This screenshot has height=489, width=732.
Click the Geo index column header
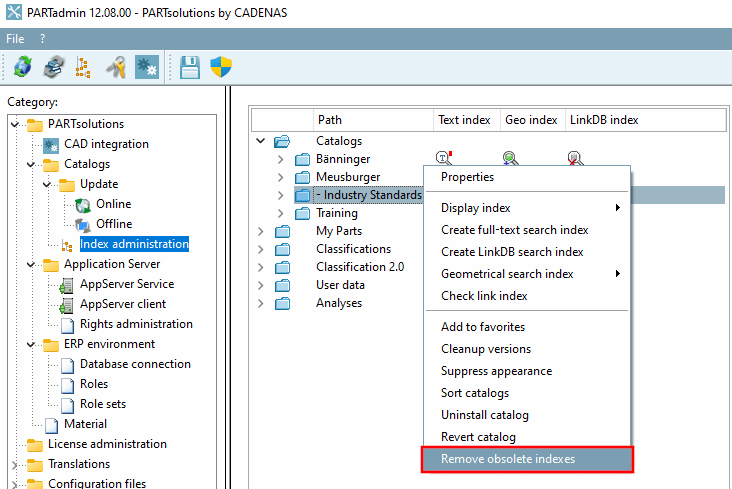click(x=531, y=120)
